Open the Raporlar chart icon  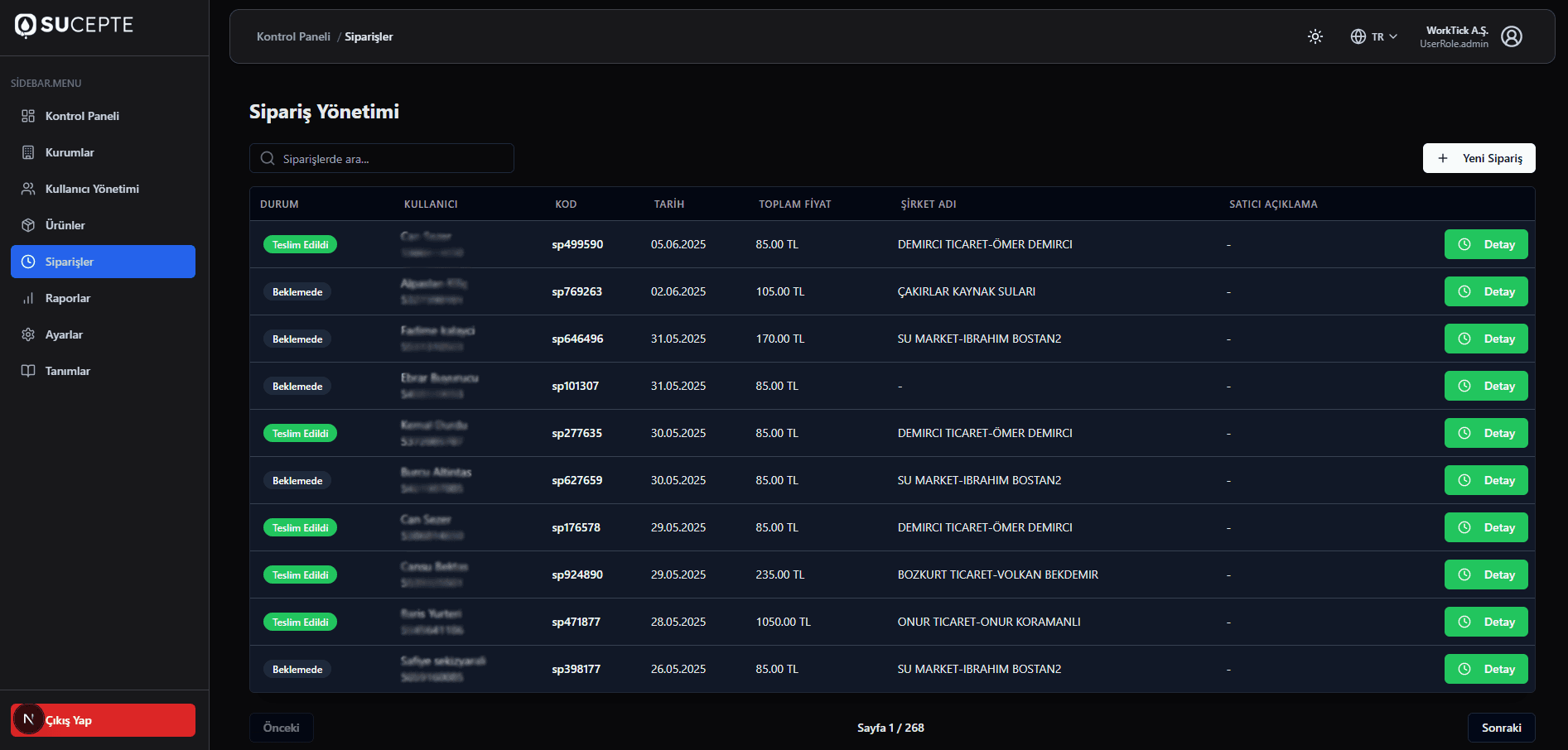[28, 298]
